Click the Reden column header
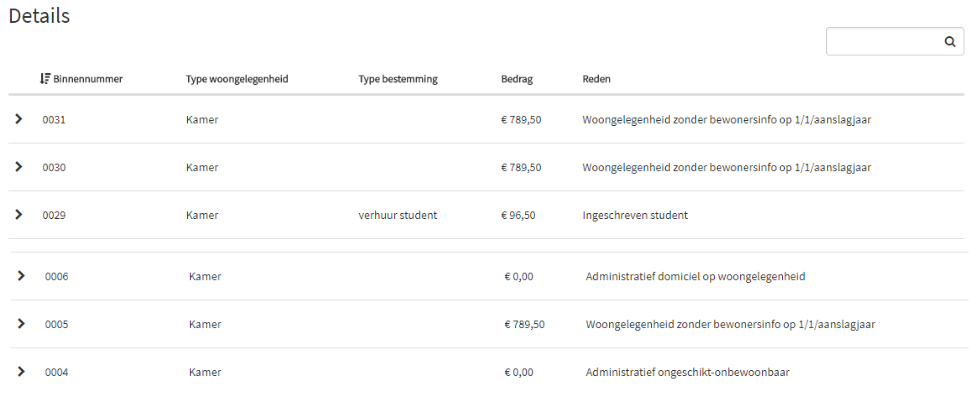The width and height of the screenshot is (977, 404). [596, 79]
